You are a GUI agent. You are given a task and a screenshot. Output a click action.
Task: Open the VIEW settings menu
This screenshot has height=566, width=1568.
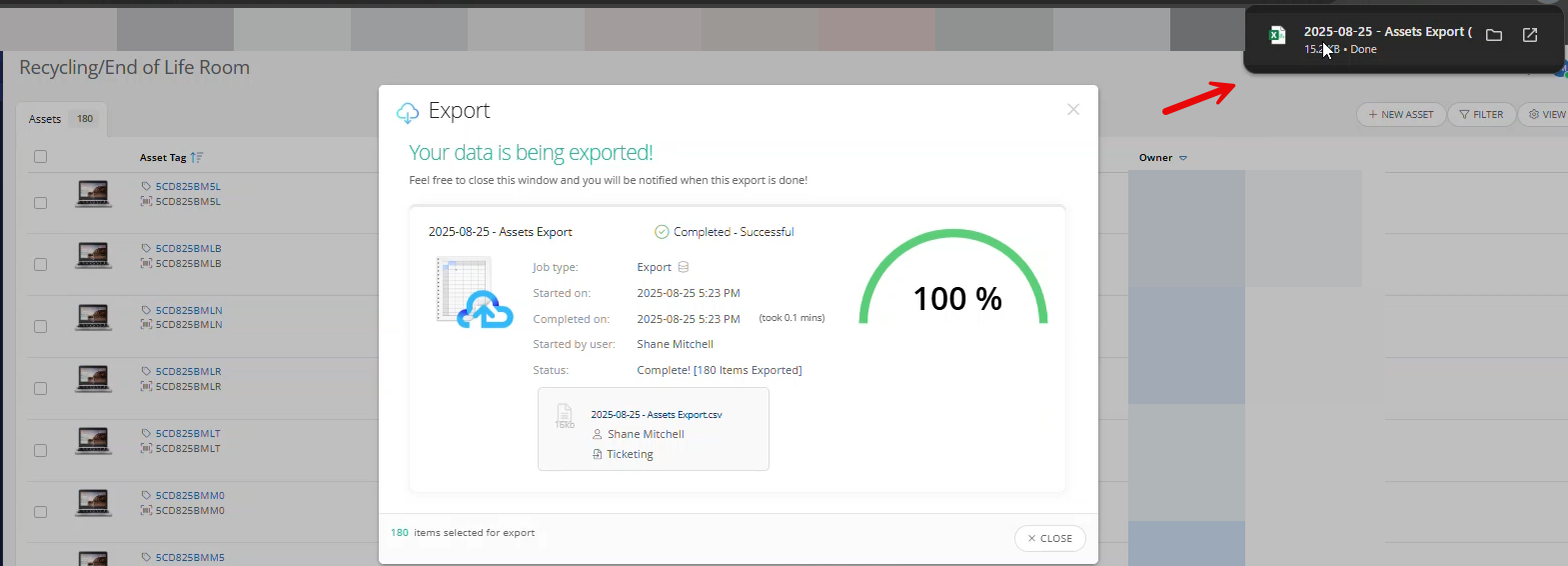coord(1546,115)
